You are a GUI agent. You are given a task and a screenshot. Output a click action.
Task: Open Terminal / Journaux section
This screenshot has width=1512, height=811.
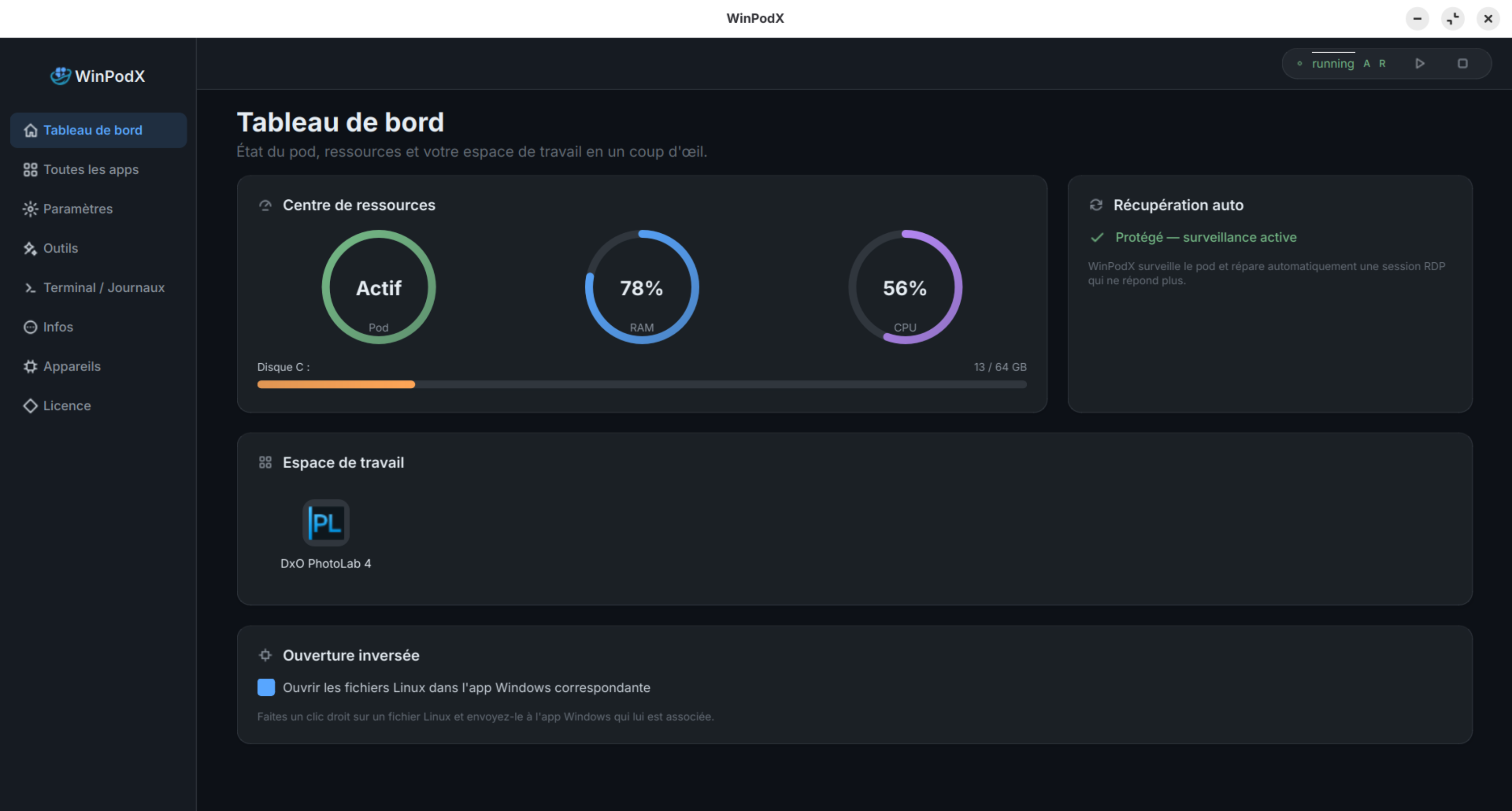point(98,287)
